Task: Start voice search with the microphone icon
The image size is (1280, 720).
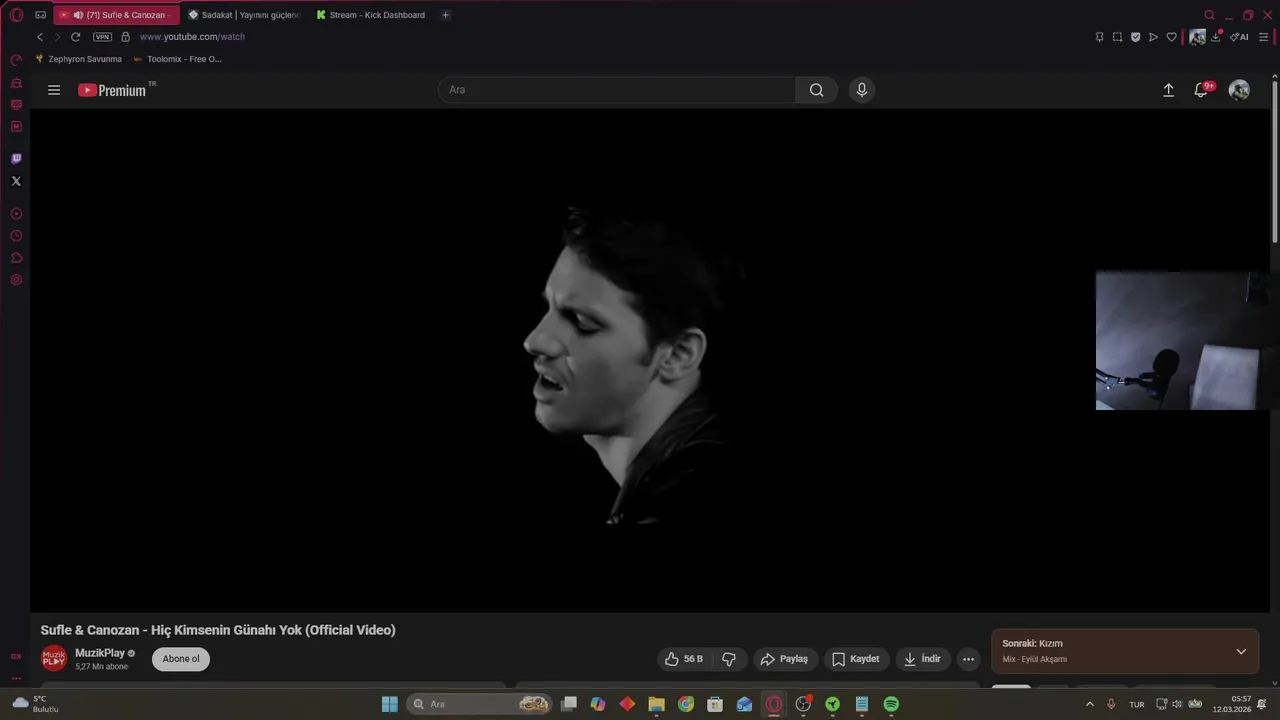Action: pos(862,90)
